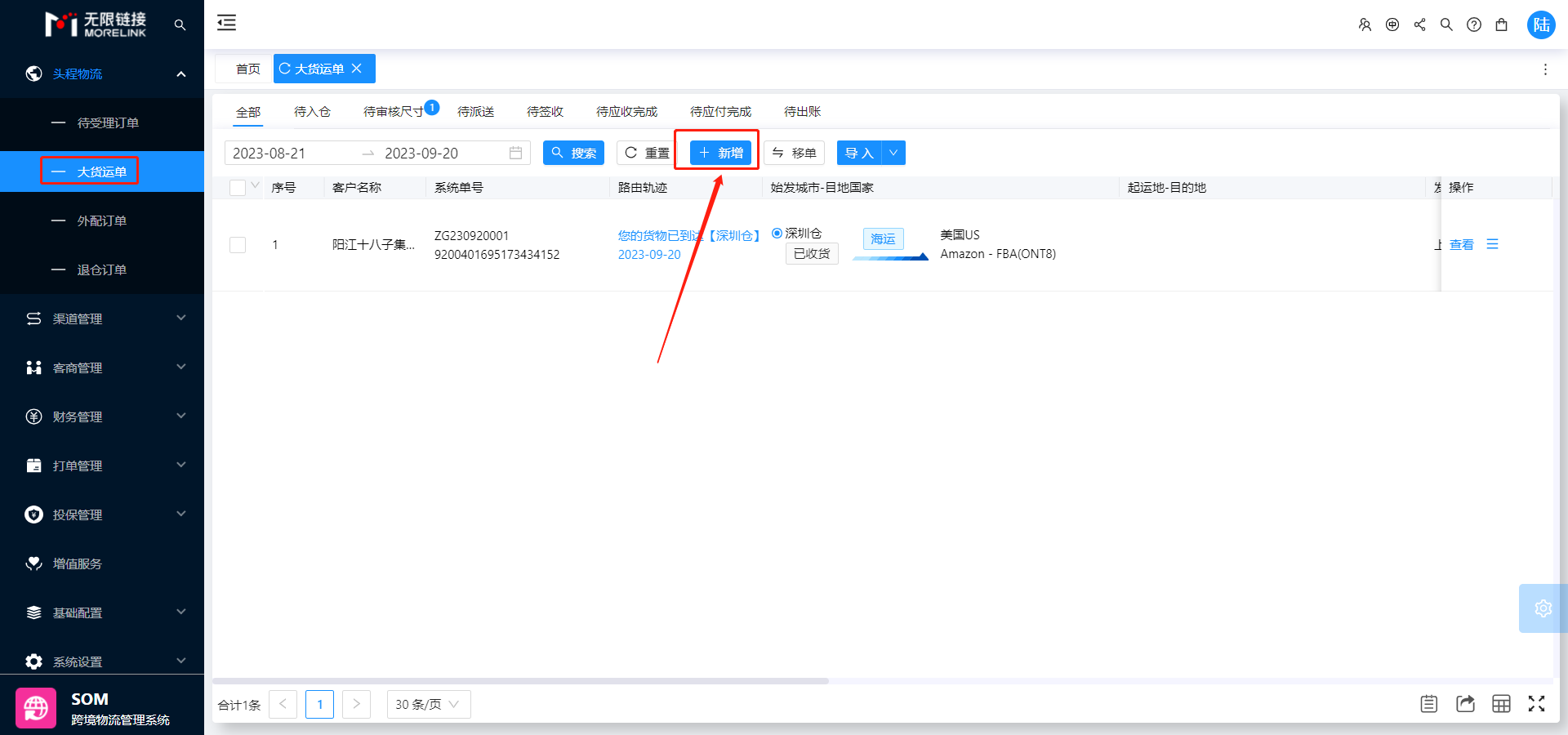Open the 导入 dropdown arrow
Viewport: 1568px width, 735px height.
pyautogui.click(x=893, y=153)
